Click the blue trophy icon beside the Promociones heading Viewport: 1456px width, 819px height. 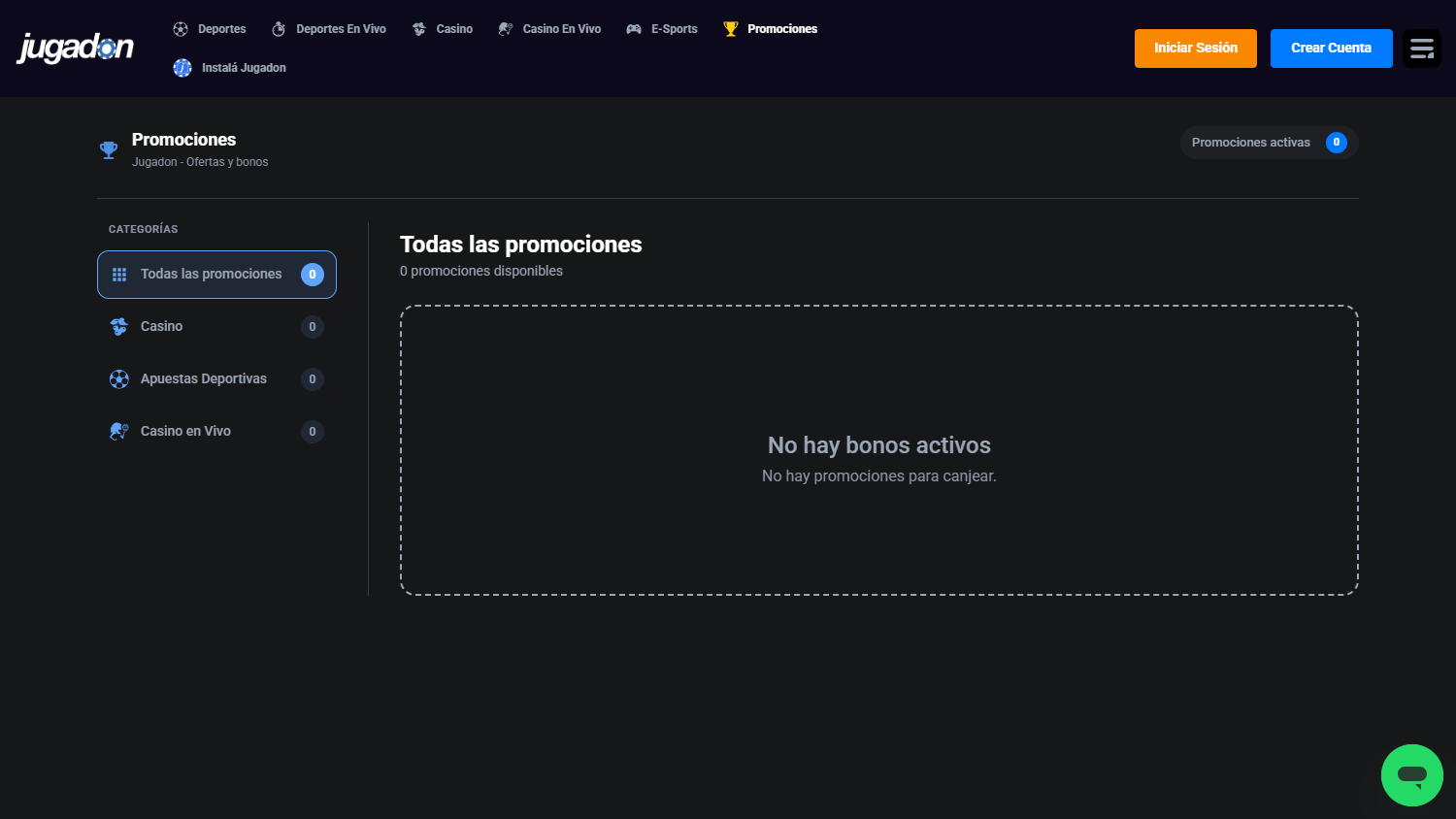click(x=109, y=150)
